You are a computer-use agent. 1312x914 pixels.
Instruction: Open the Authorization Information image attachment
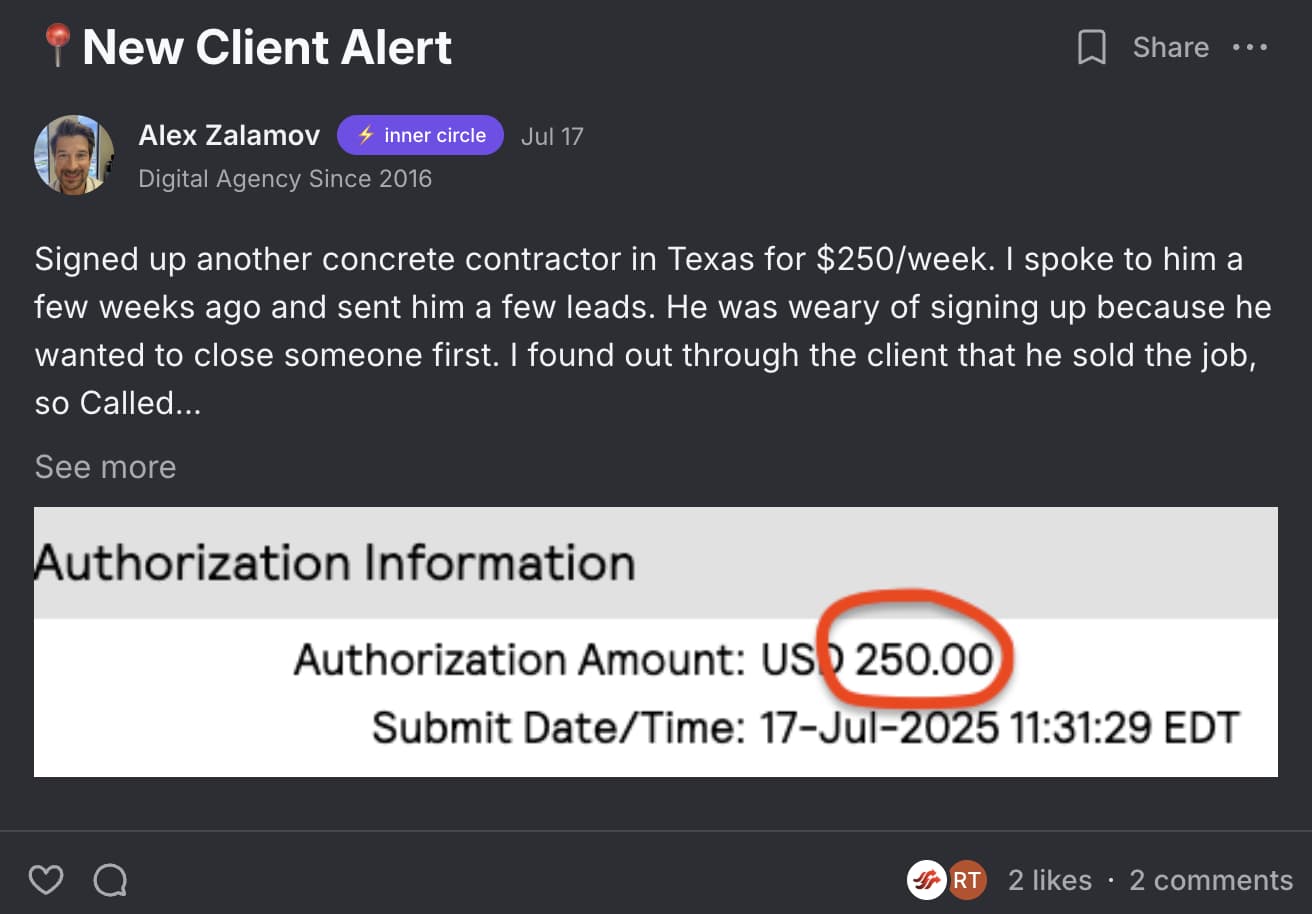[x=655, y=641]
